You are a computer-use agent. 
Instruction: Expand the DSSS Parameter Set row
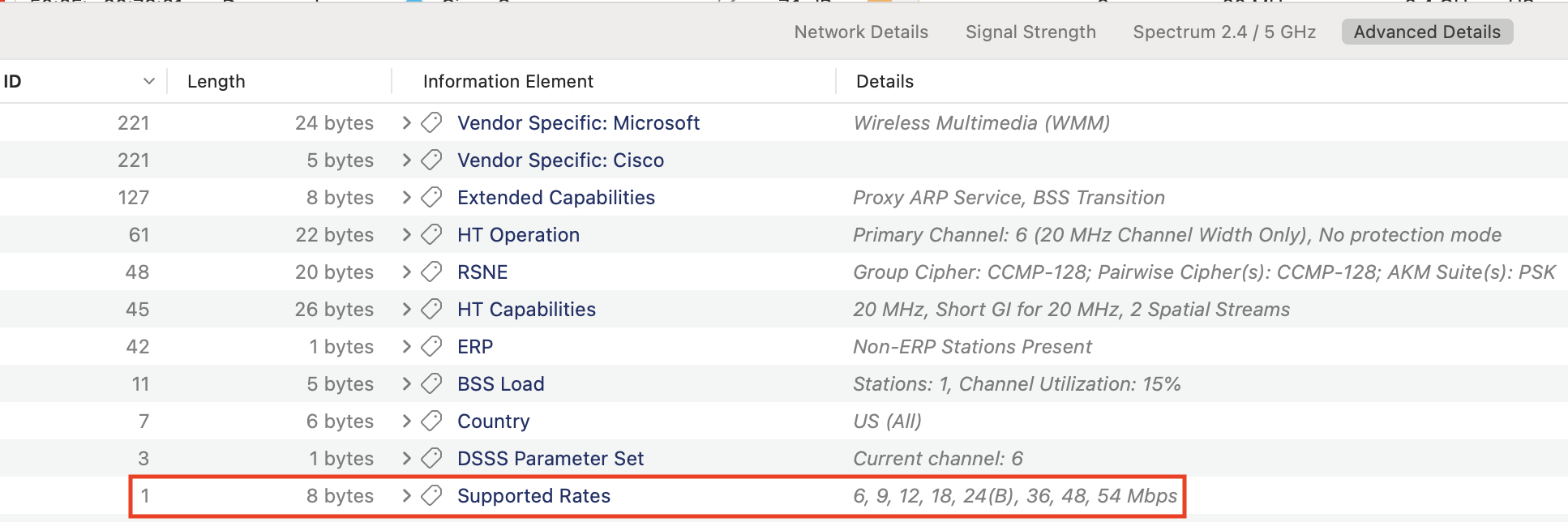(x=407, y=458)
